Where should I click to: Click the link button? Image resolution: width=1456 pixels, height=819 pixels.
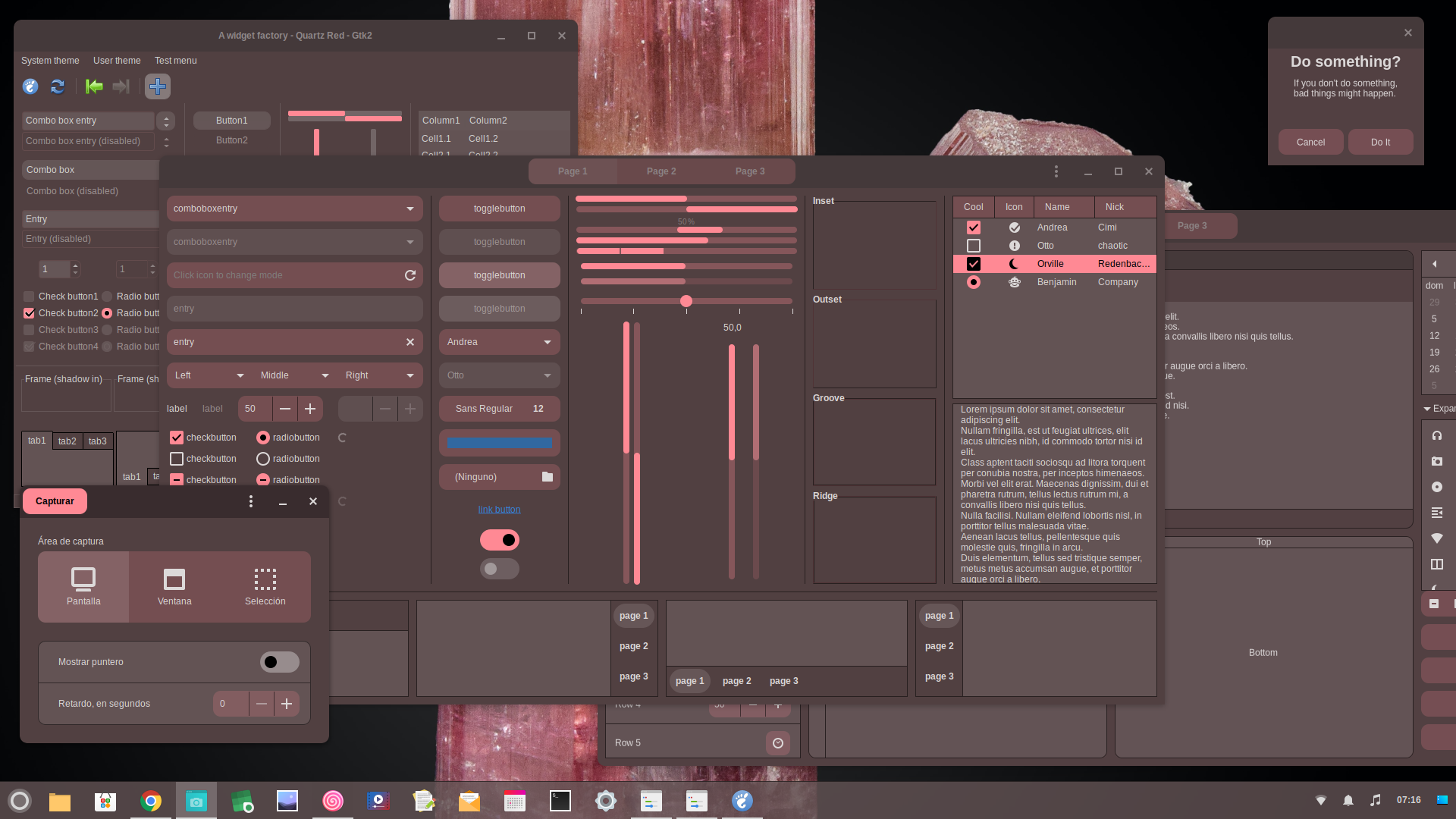499,510
